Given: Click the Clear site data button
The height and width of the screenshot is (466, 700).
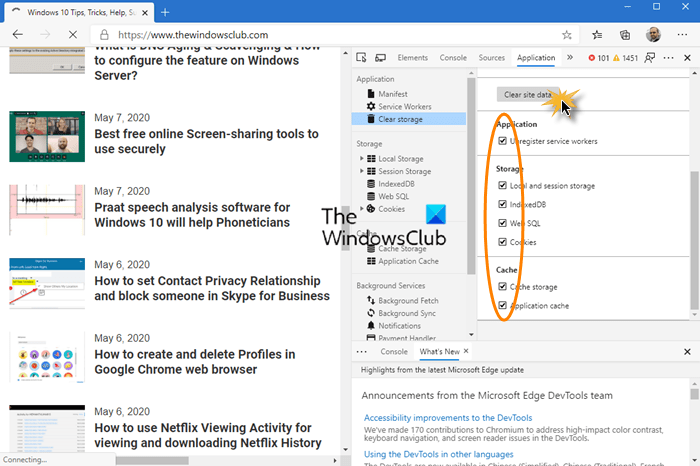Looking at the screenshot, I should click(x=528, y=95).
